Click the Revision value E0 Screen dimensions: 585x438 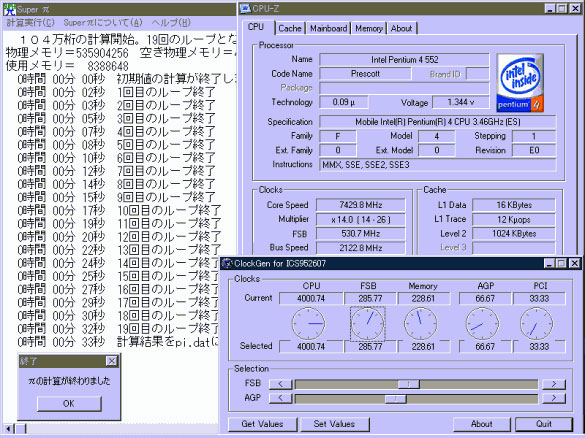[534, 150]
